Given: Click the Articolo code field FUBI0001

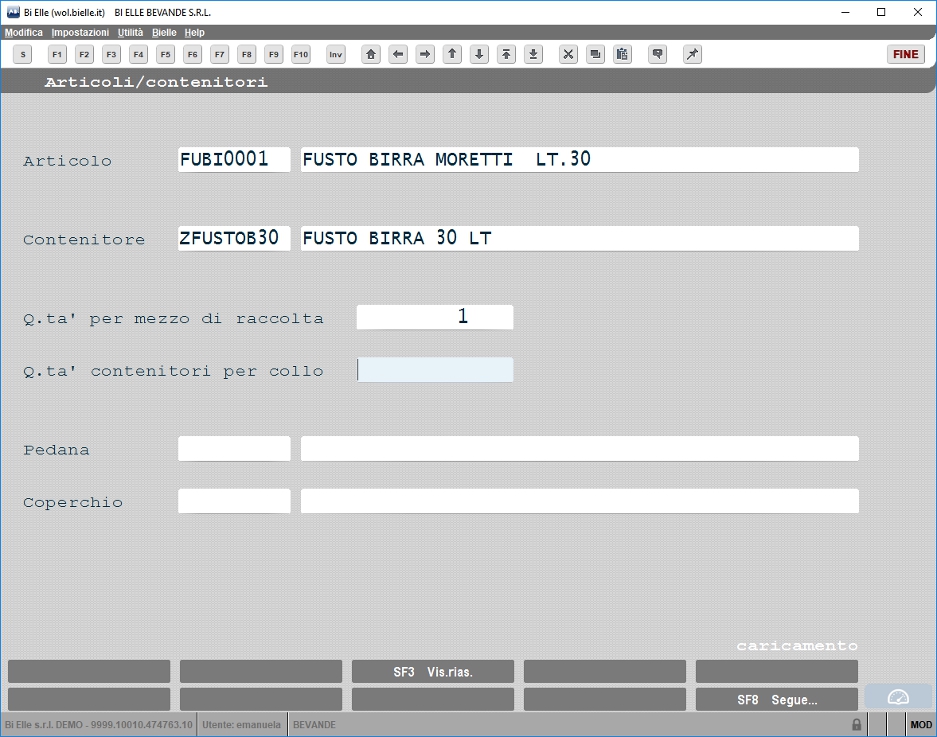Looking at the screenshot, I should pos(234,160).
